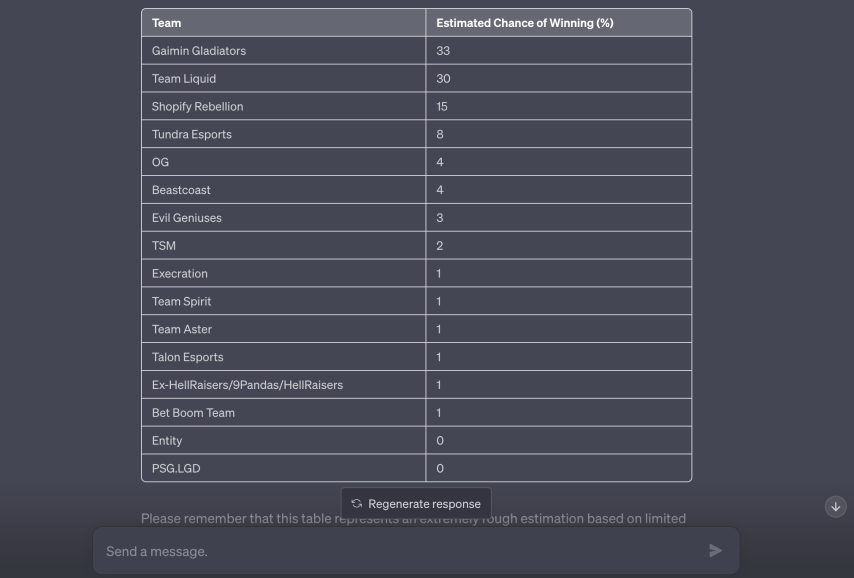Click the send message paper plane icon
854x578 pixels.
click(716, 550)
